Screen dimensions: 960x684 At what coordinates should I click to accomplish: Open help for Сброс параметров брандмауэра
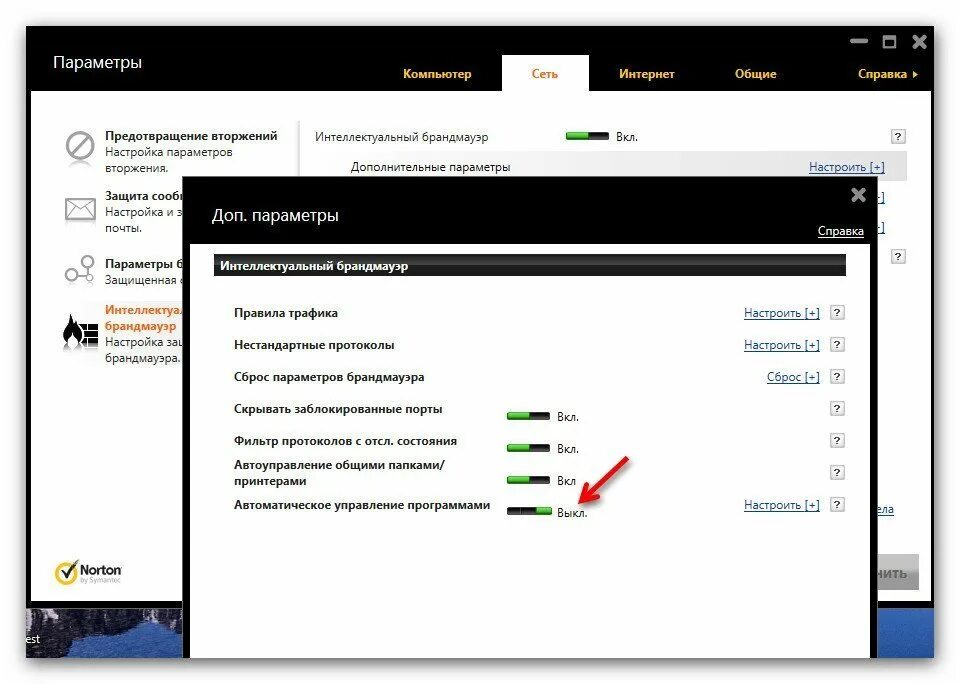(x=837, y=377)
